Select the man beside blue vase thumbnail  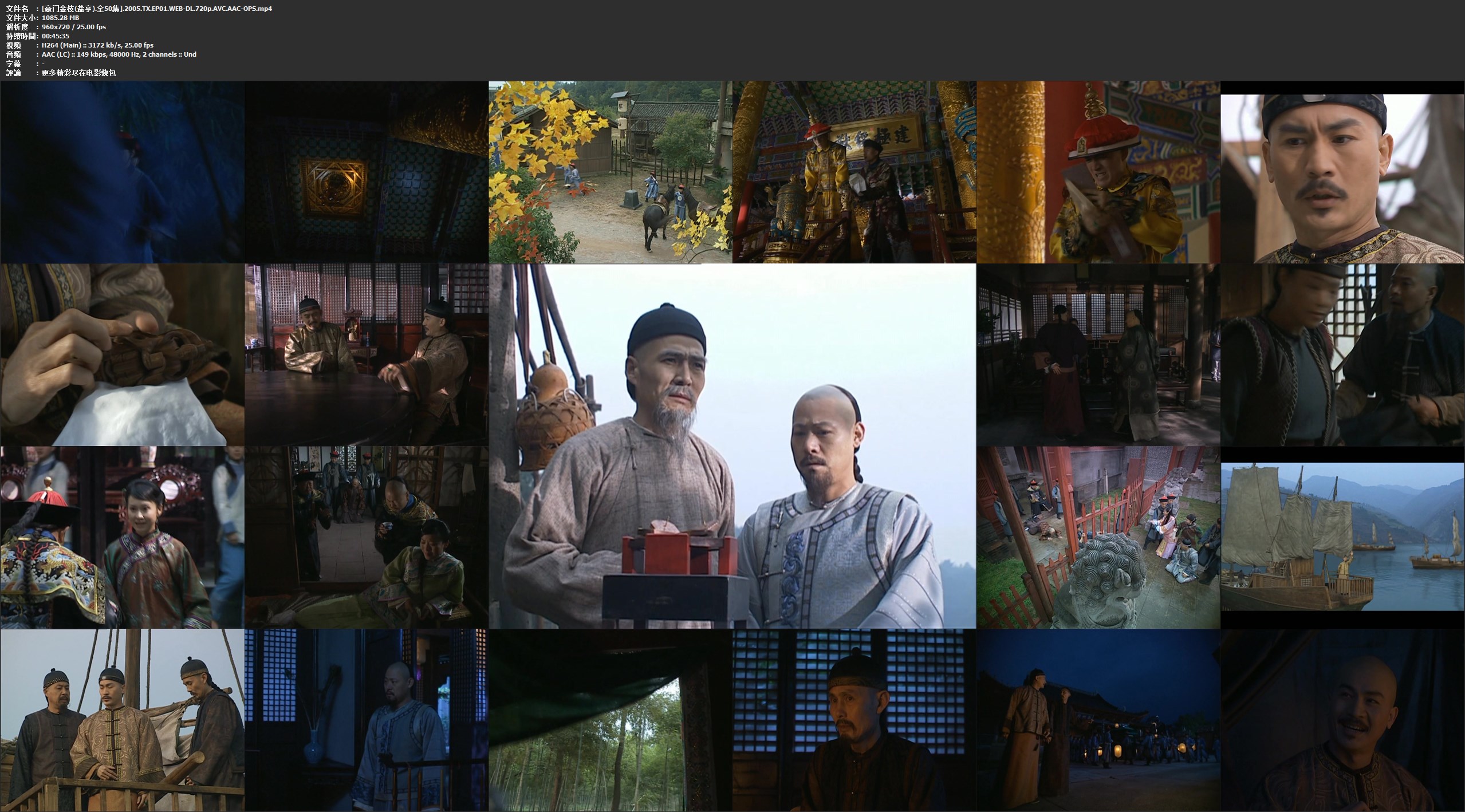[367, 720]
